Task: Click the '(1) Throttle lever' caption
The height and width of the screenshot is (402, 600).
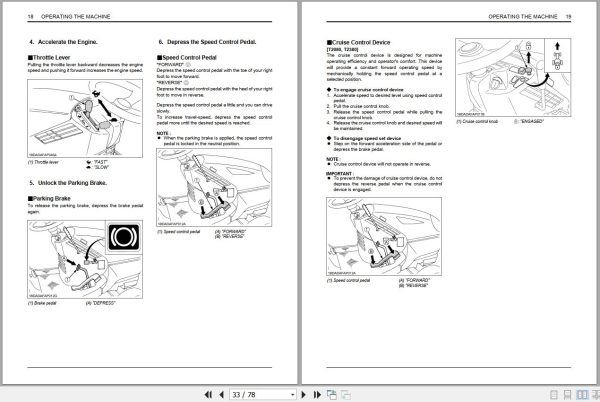Action: coord(43,162)
